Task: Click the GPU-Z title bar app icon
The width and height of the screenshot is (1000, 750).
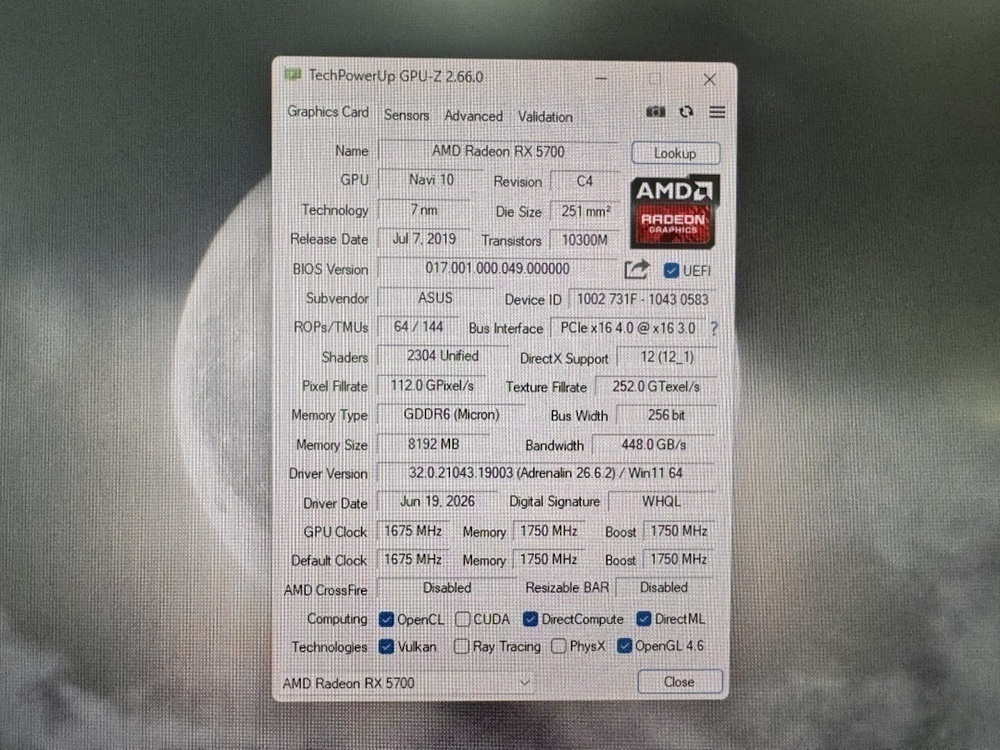Action: pos(293,75)
